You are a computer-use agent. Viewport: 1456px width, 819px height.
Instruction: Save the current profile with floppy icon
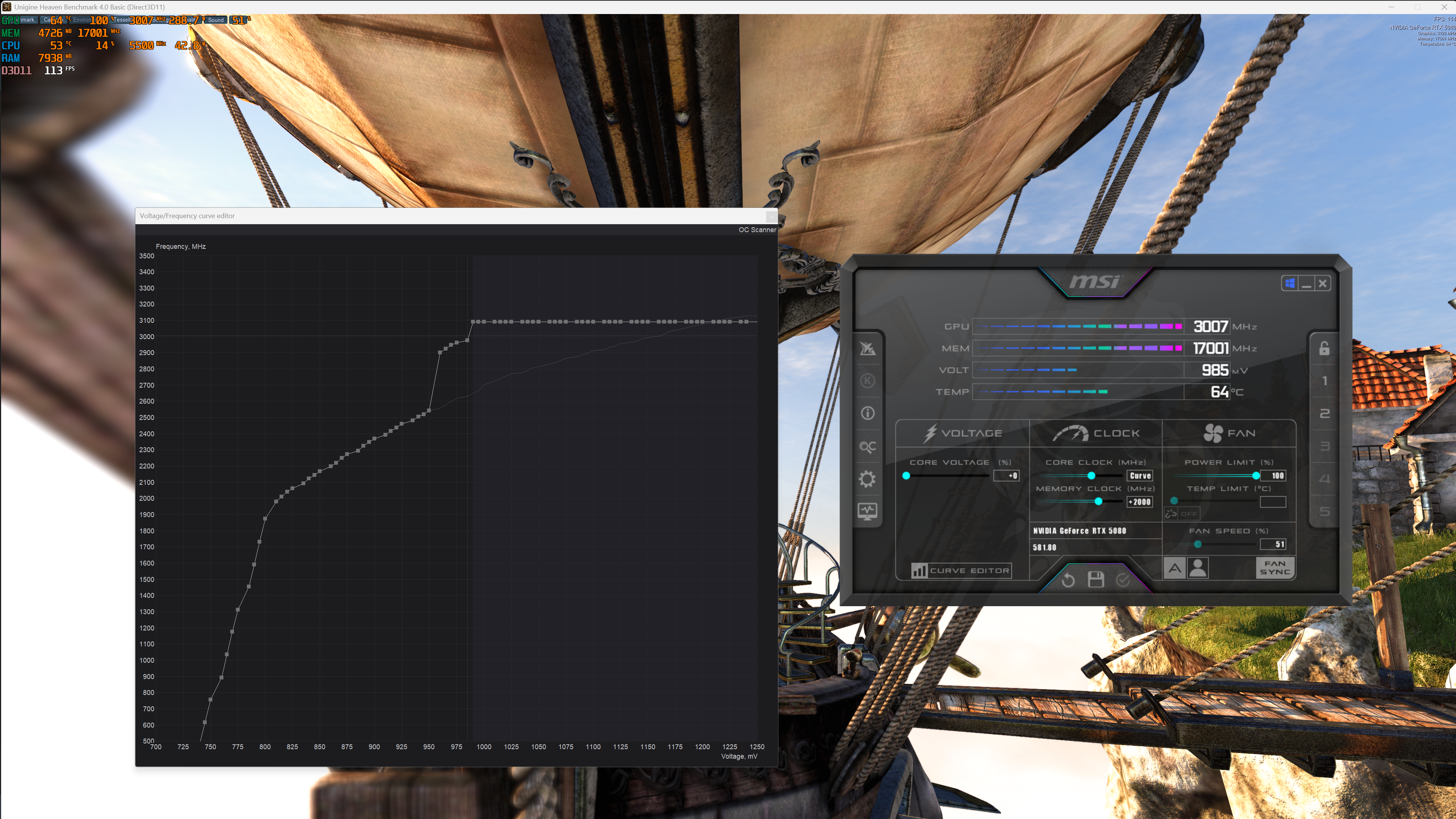click(x=1096, y=579)
